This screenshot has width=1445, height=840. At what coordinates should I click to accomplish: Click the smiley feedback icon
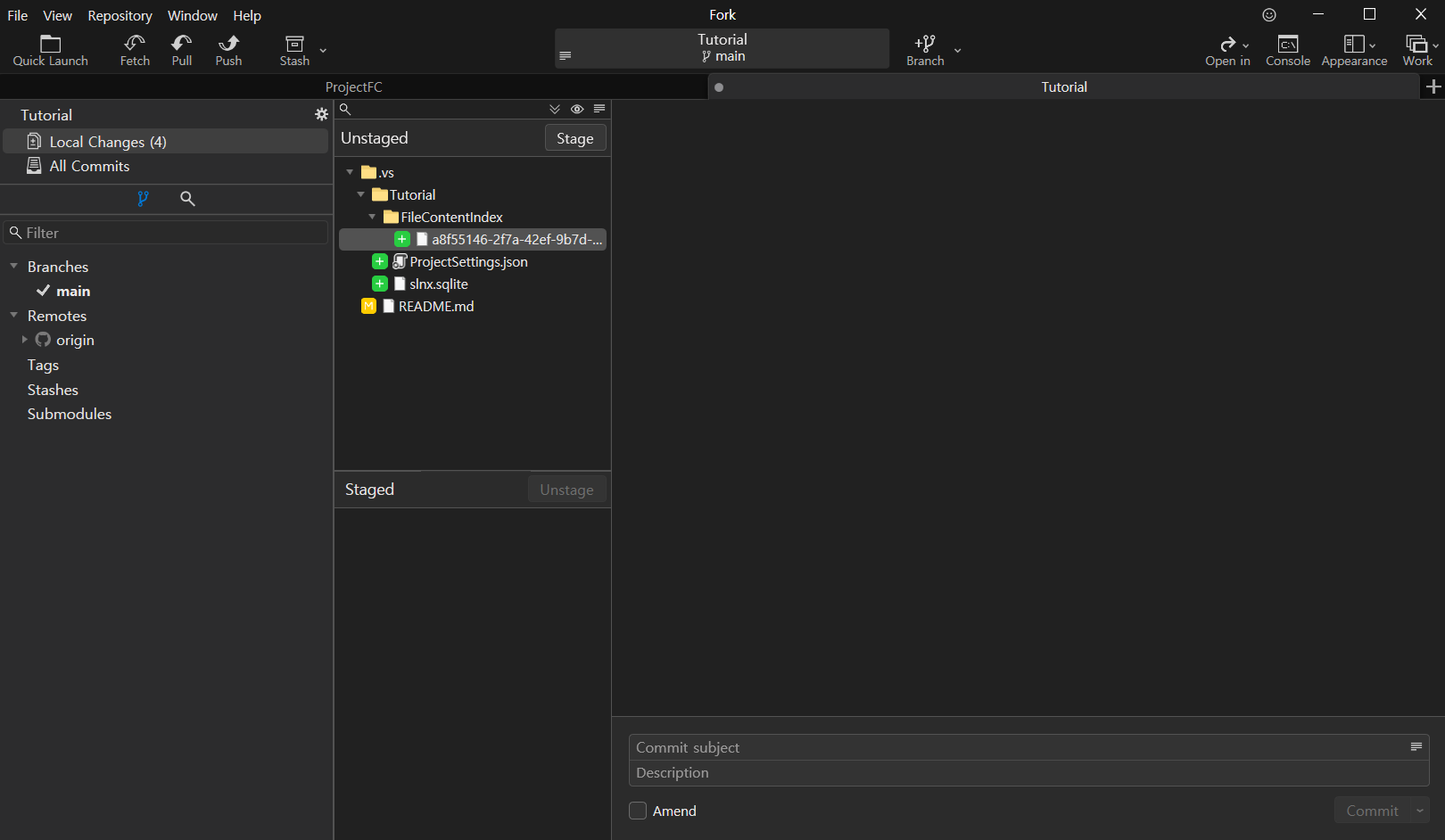tap(1269, 14)
